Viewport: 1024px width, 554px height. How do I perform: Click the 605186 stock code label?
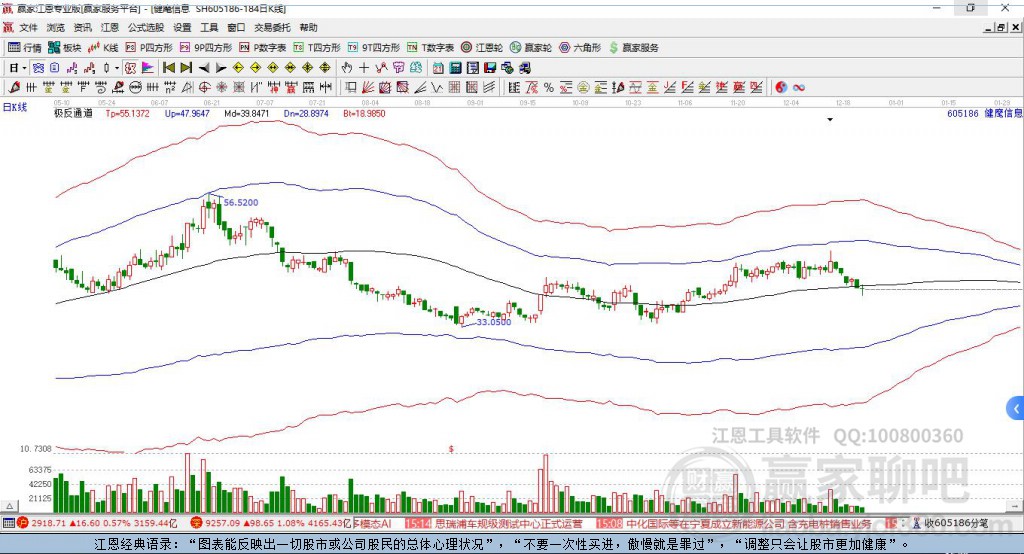tap(963, 113)
